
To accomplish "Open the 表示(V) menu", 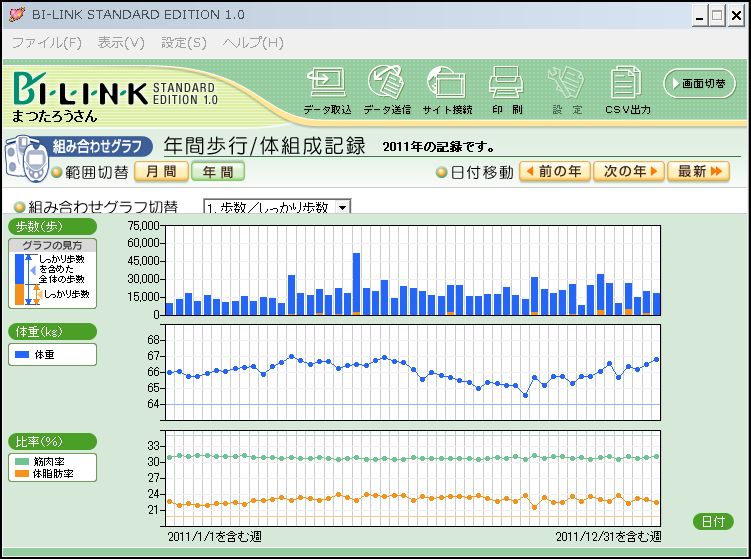I will 121,43.
